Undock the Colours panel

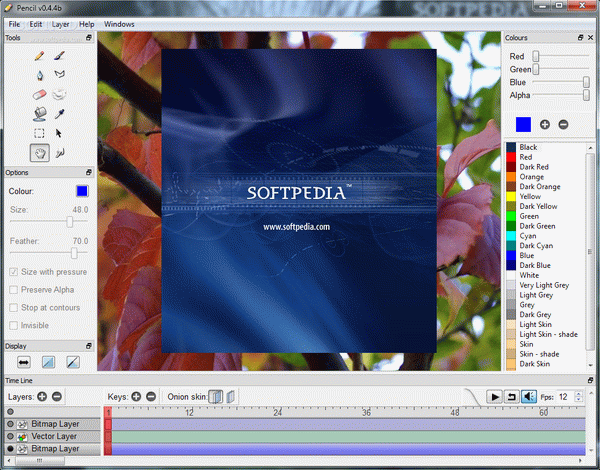click(580, 38)
